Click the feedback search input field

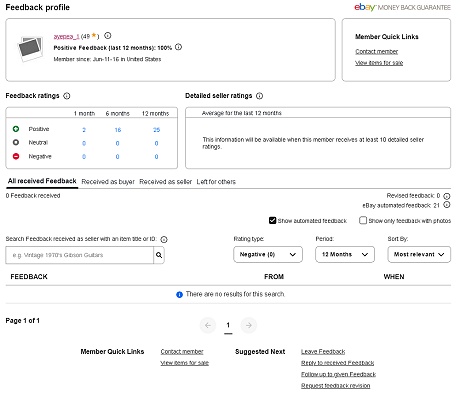[x=79, y=255]
